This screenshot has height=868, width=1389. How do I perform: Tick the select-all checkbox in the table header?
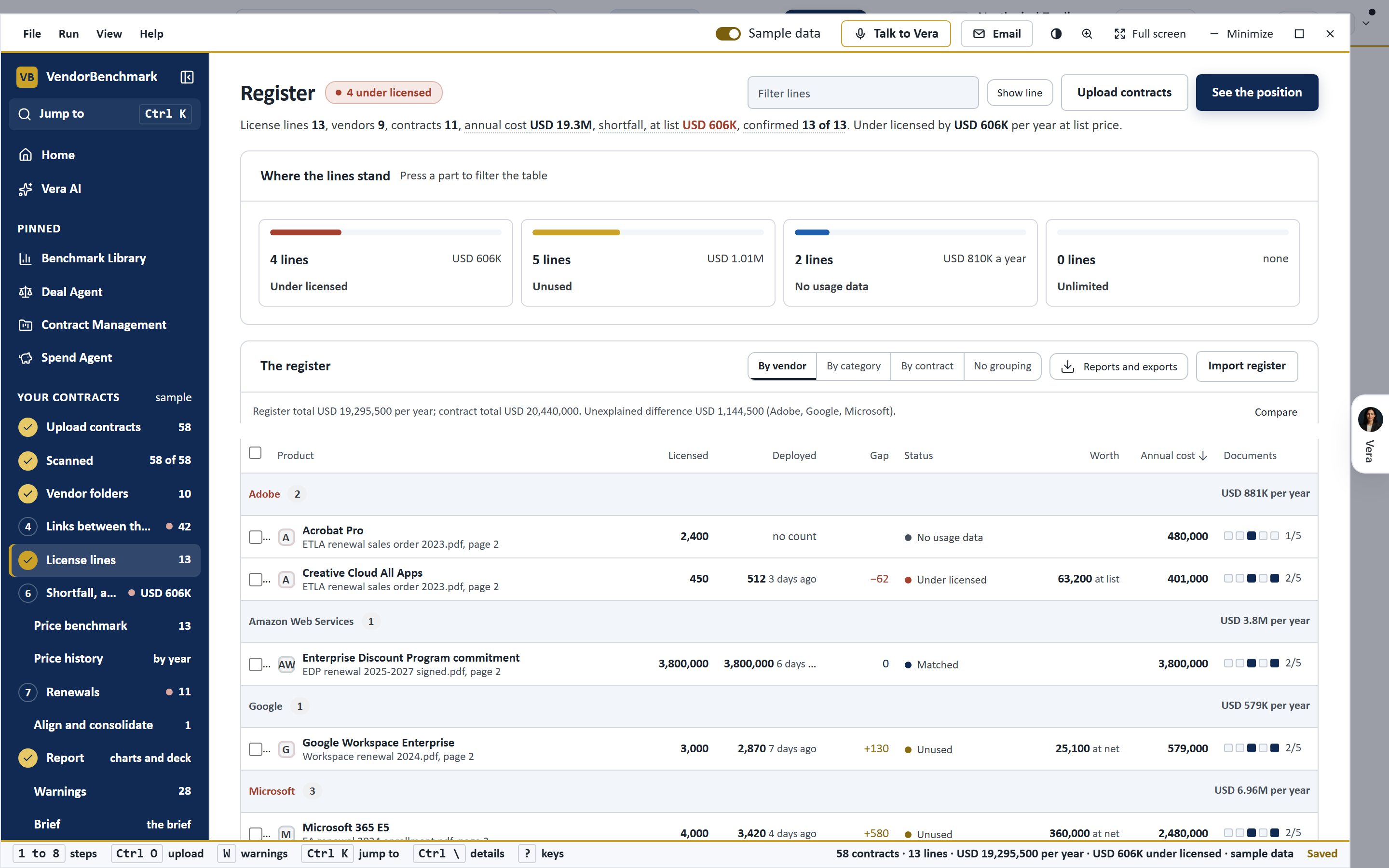(x=256, y=453)
